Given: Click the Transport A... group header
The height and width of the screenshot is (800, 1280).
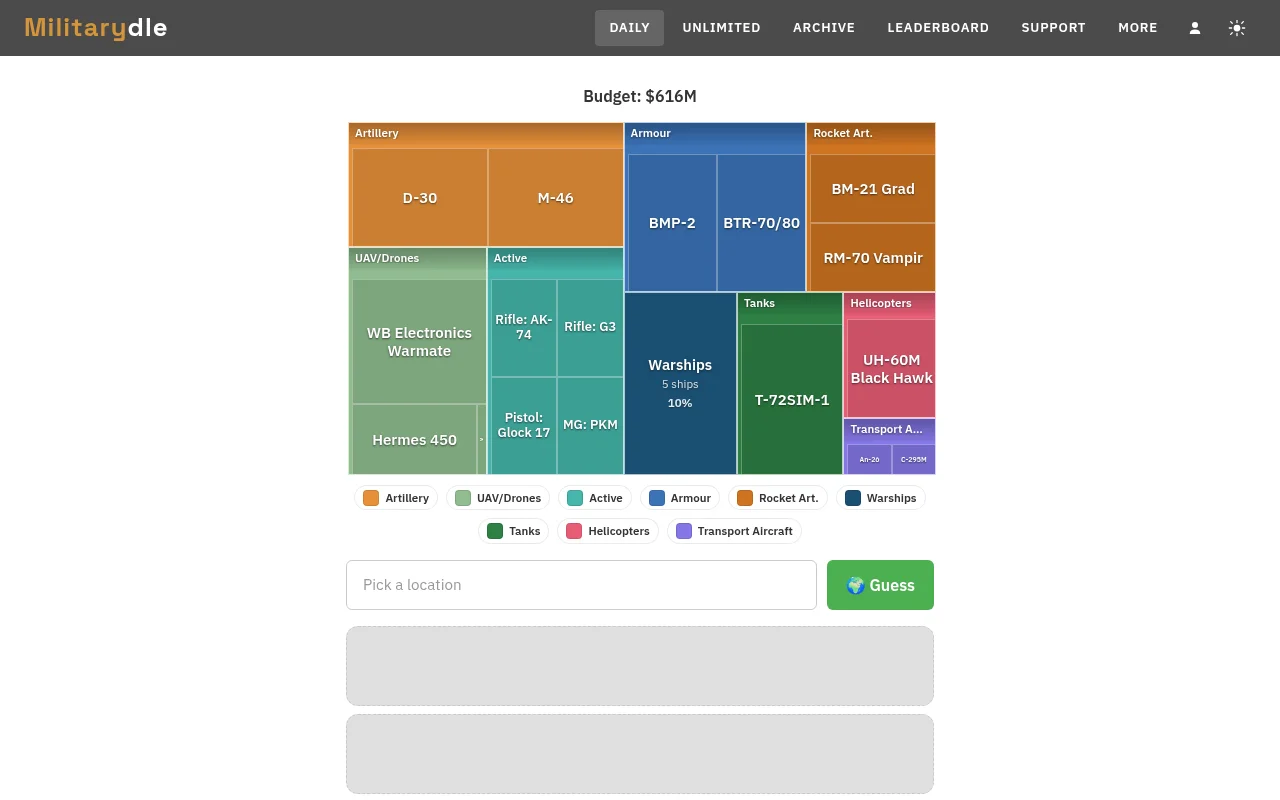Looking at the screenshot, I should click(x=890, y=430).
